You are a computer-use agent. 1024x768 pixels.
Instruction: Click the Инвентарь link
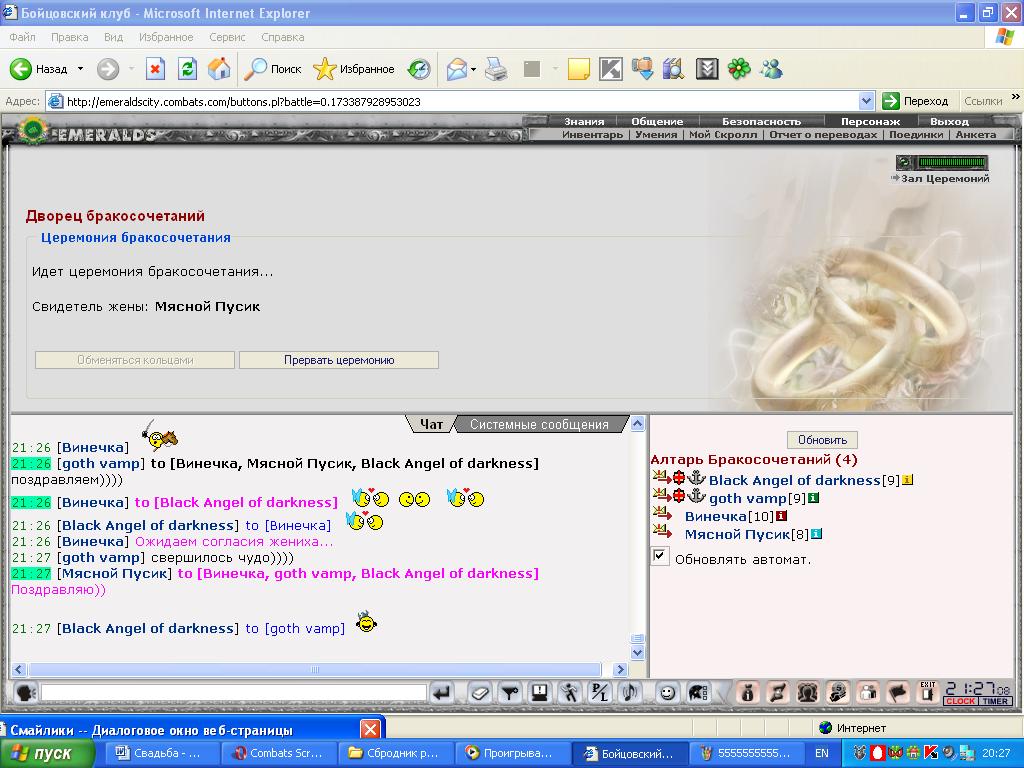tap(592, 135)
